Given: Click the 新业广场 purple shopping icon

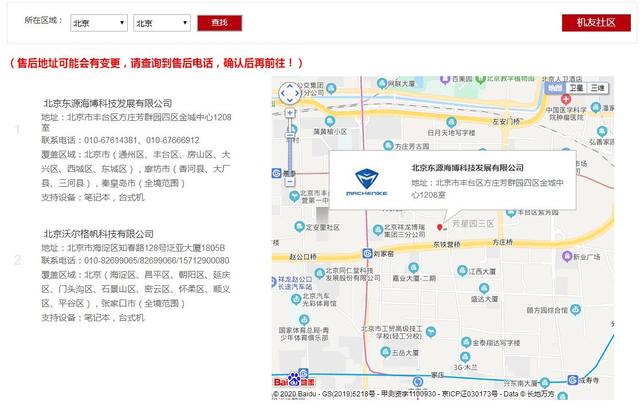Looking at the screenshot, I should click(x=567, y=257).
